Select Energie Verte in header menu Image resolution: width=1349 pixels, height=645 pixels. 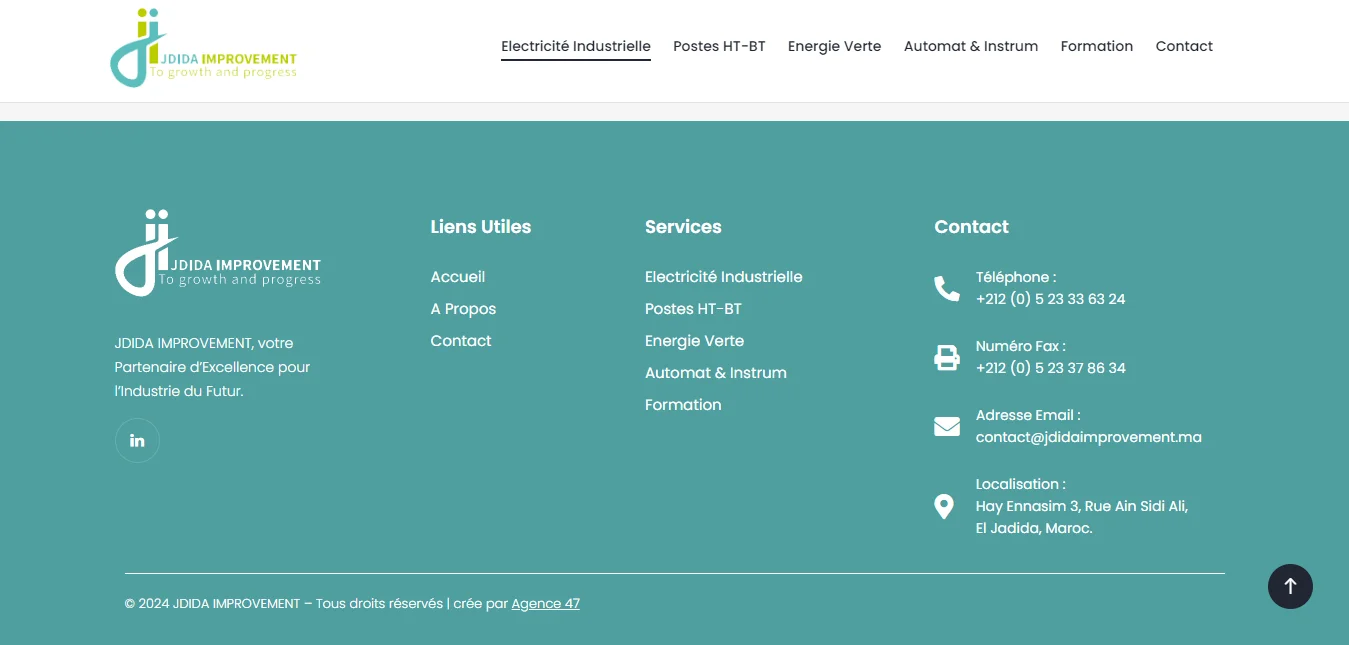point(834,46)
